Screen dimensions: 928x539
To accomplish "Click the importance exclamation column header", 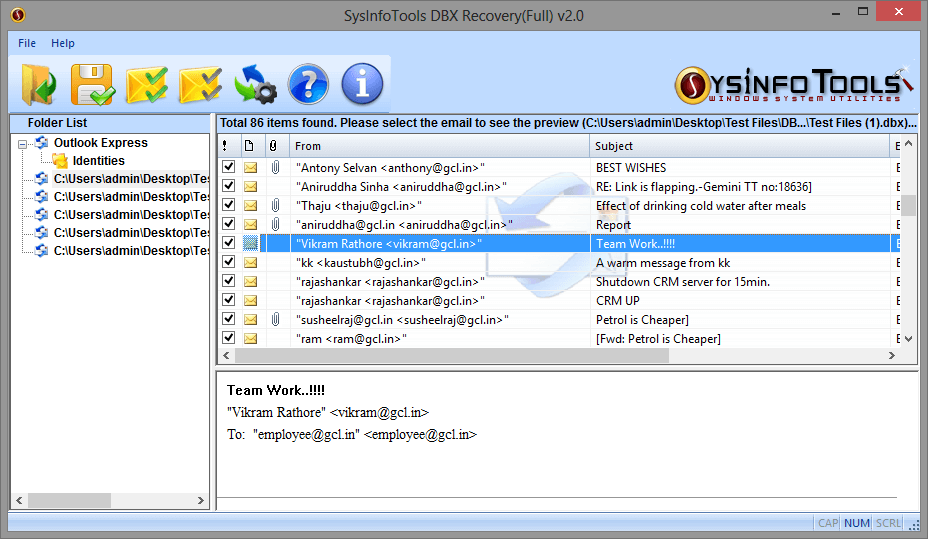I will [x=225, y=146].
